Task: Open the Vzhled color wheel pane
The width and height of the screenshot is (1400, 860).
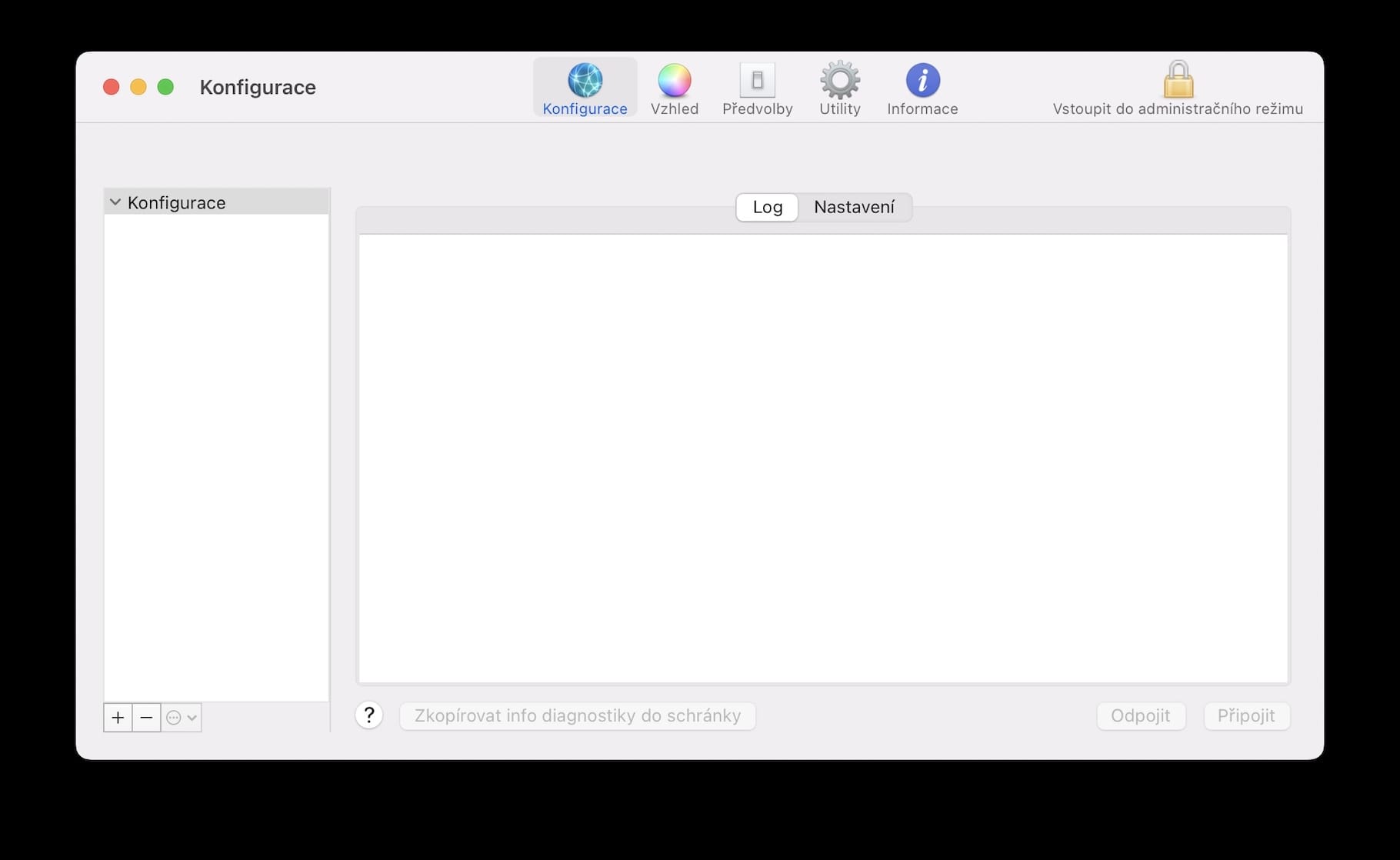Action: [x=675, y=88]
